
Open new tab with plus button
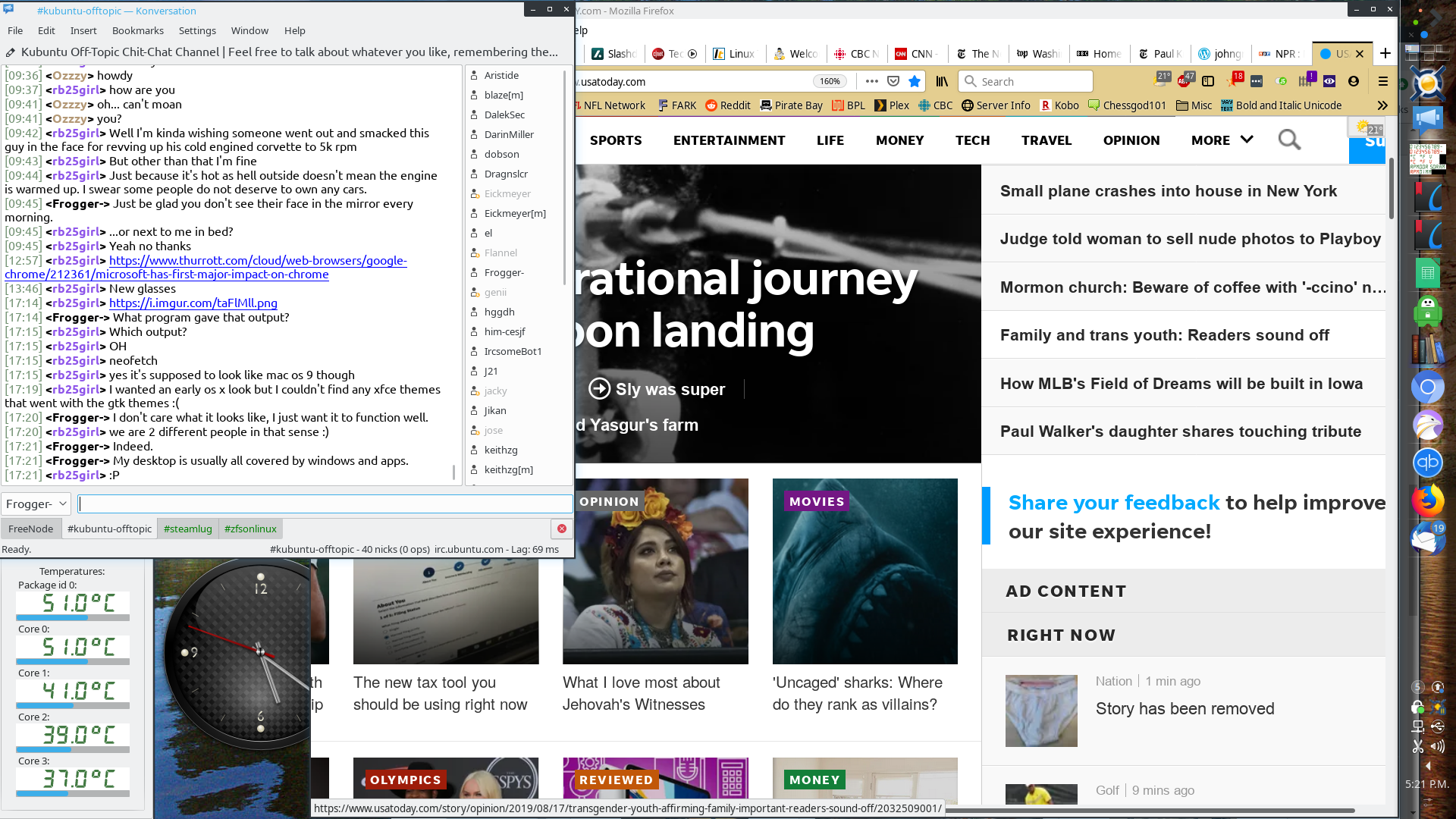pos(1385,53)
